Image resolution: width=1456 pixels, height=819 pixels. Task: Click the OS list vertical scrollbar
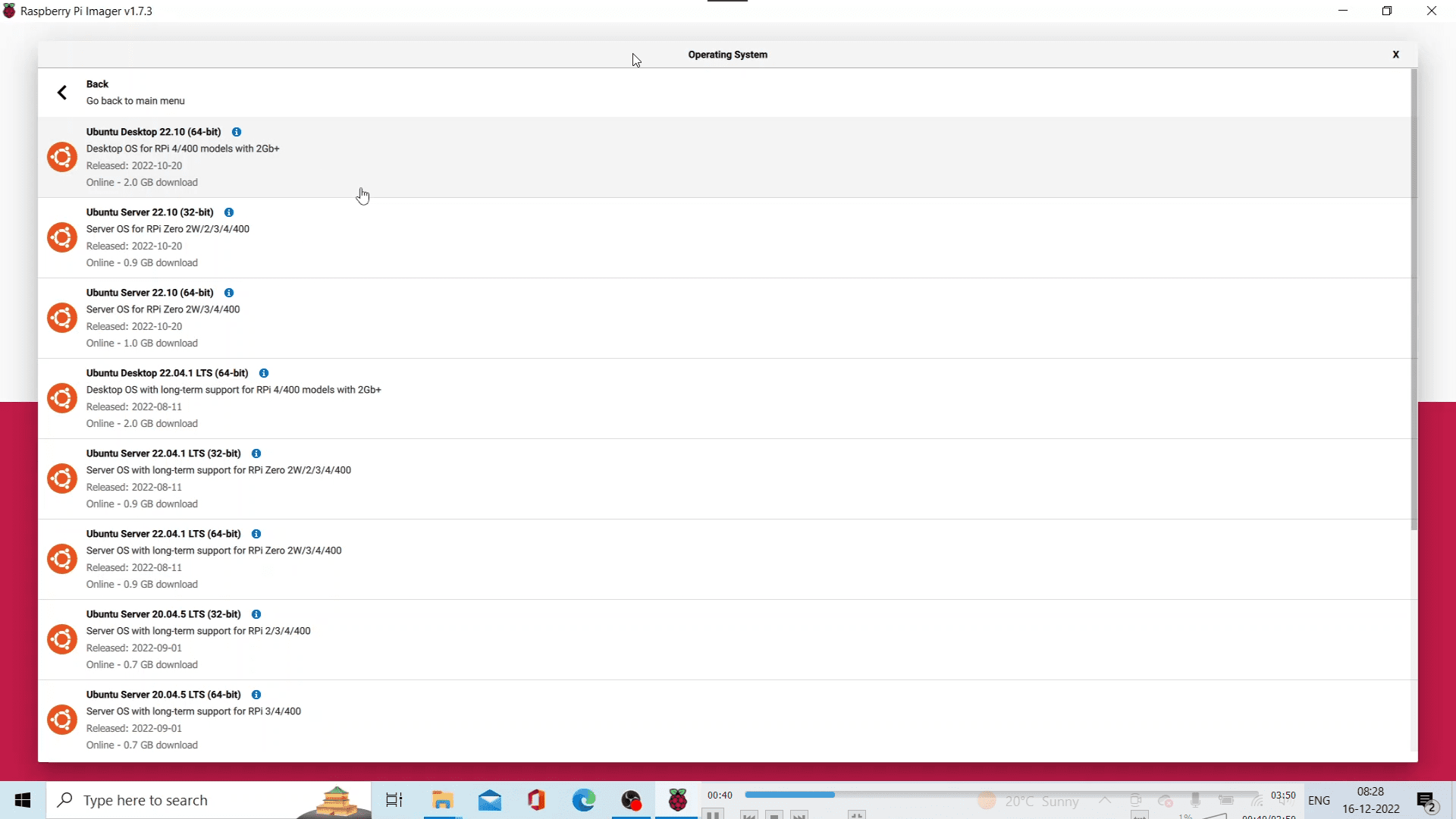1414,300
